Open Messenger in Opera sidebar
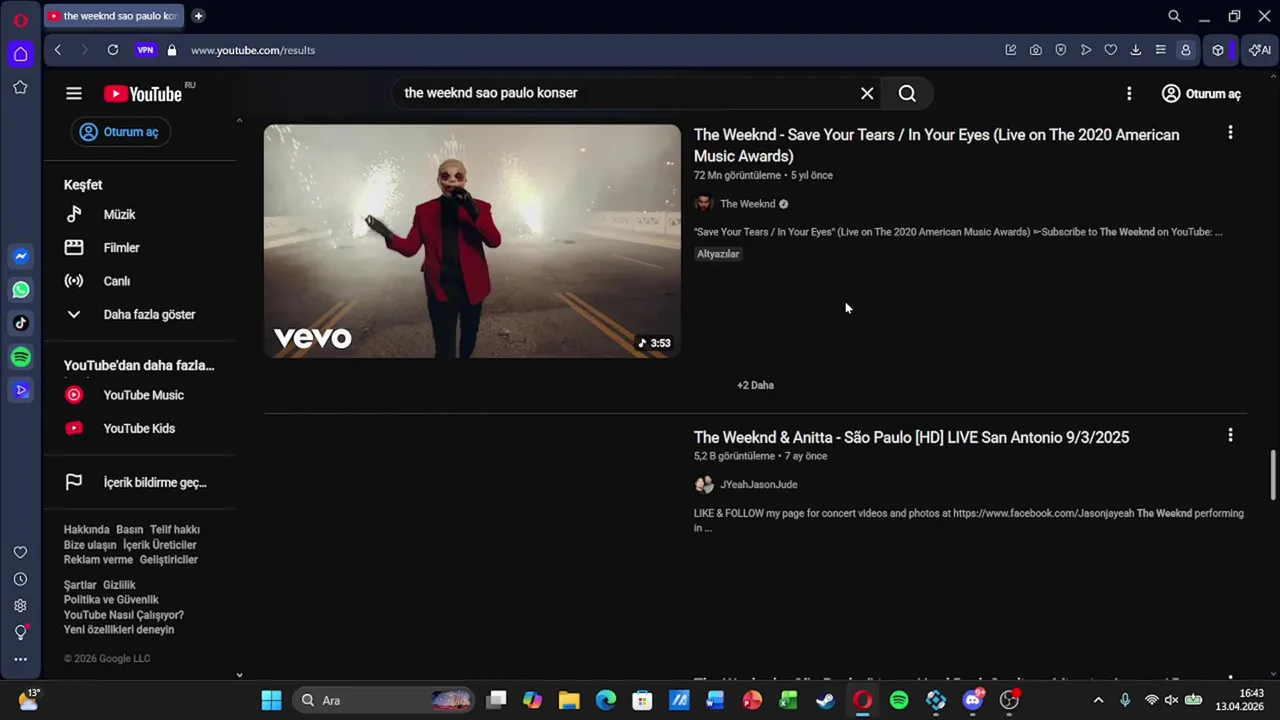 point(21,257)
